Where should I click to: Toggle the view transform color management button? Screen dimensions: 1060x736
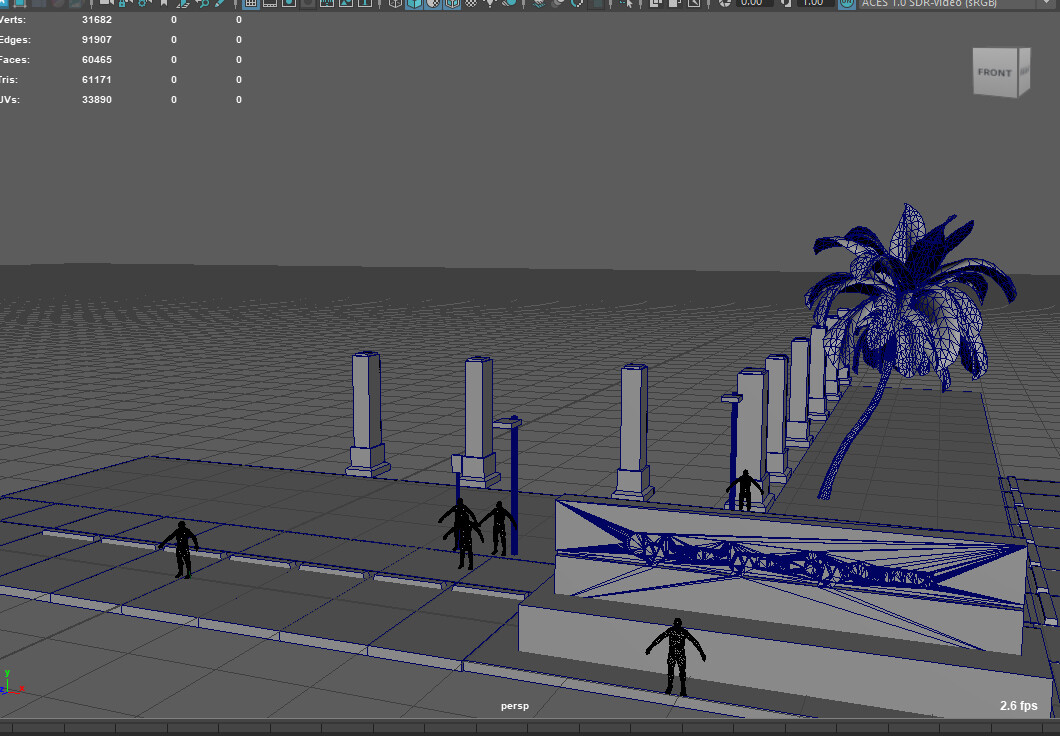[847, 3]
